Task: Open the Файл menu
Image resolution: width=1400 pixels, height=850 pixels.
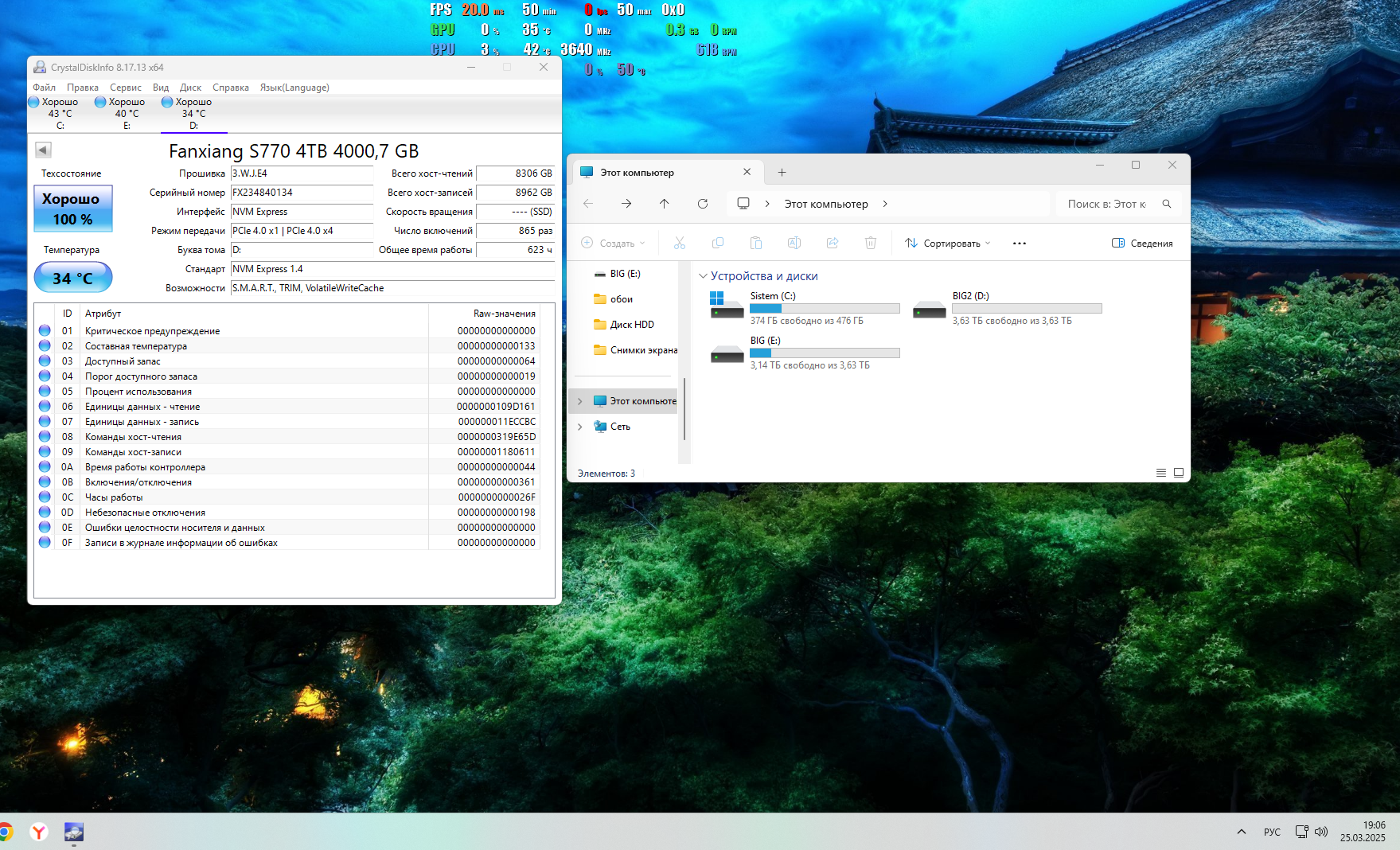Action: pos(45,88)
